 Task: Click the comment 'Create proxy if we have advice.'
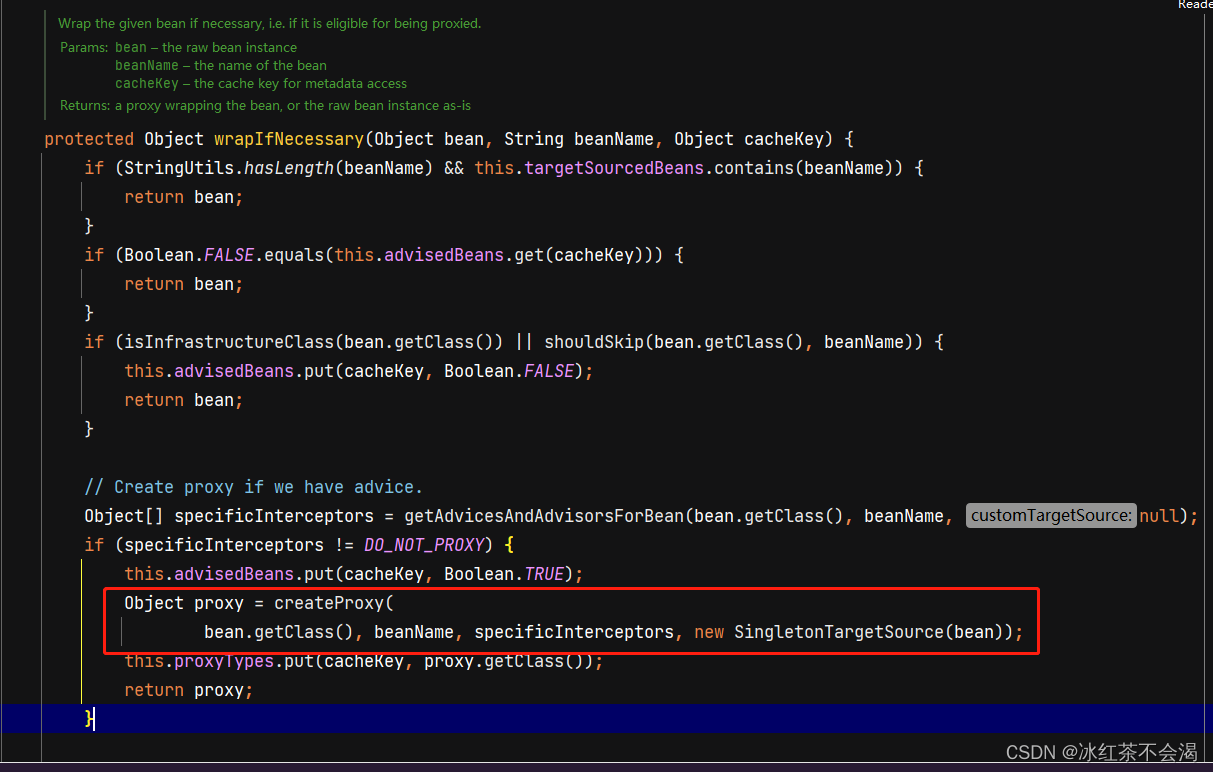253,487
